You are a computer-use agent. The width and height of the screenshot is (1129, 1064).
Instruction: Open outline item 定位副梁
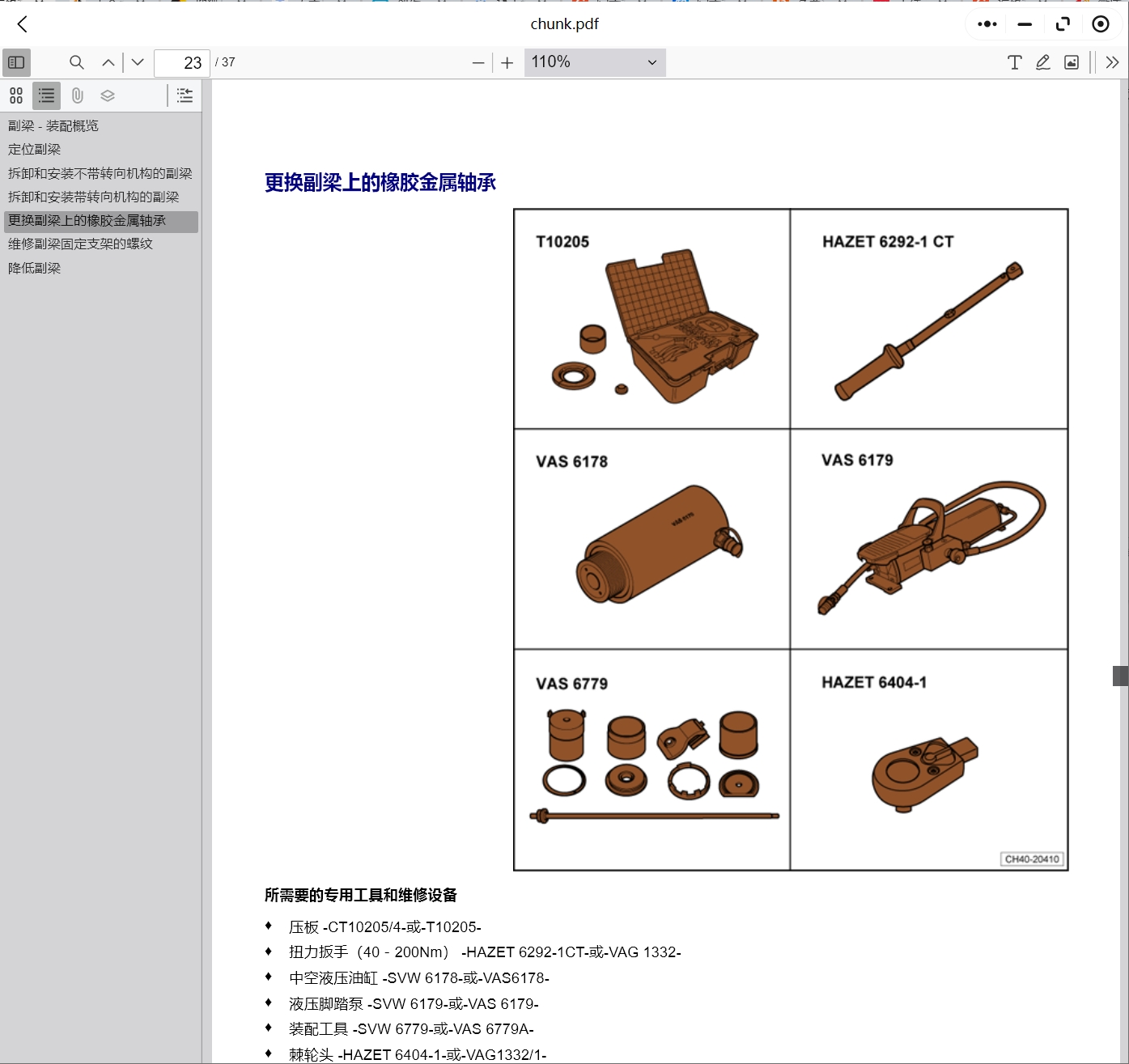point(35,150)
